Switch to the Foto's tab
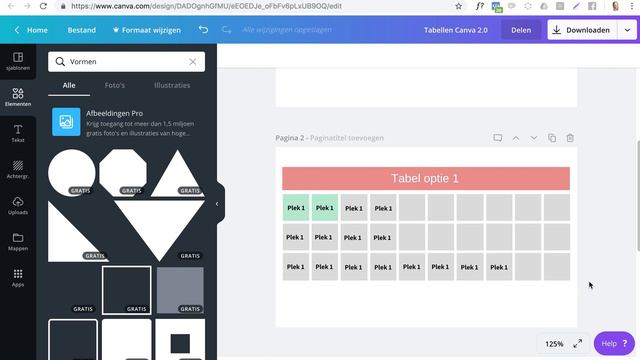The image size is (640, 360). tap(115, 85)
